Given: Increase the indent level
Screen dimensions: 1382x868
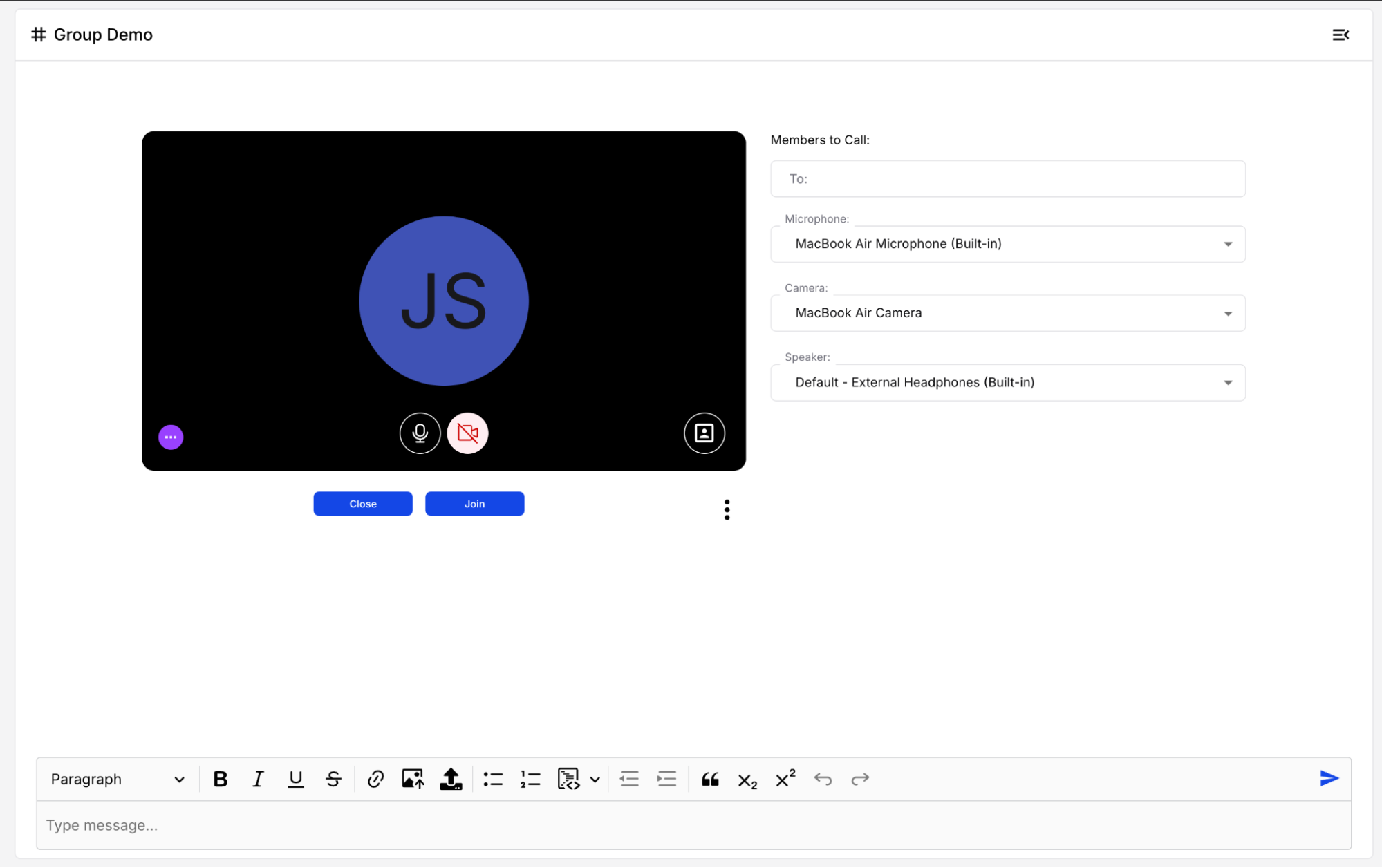Looking at the screenshot, I should pyautogui.click(x=667, y=780).
